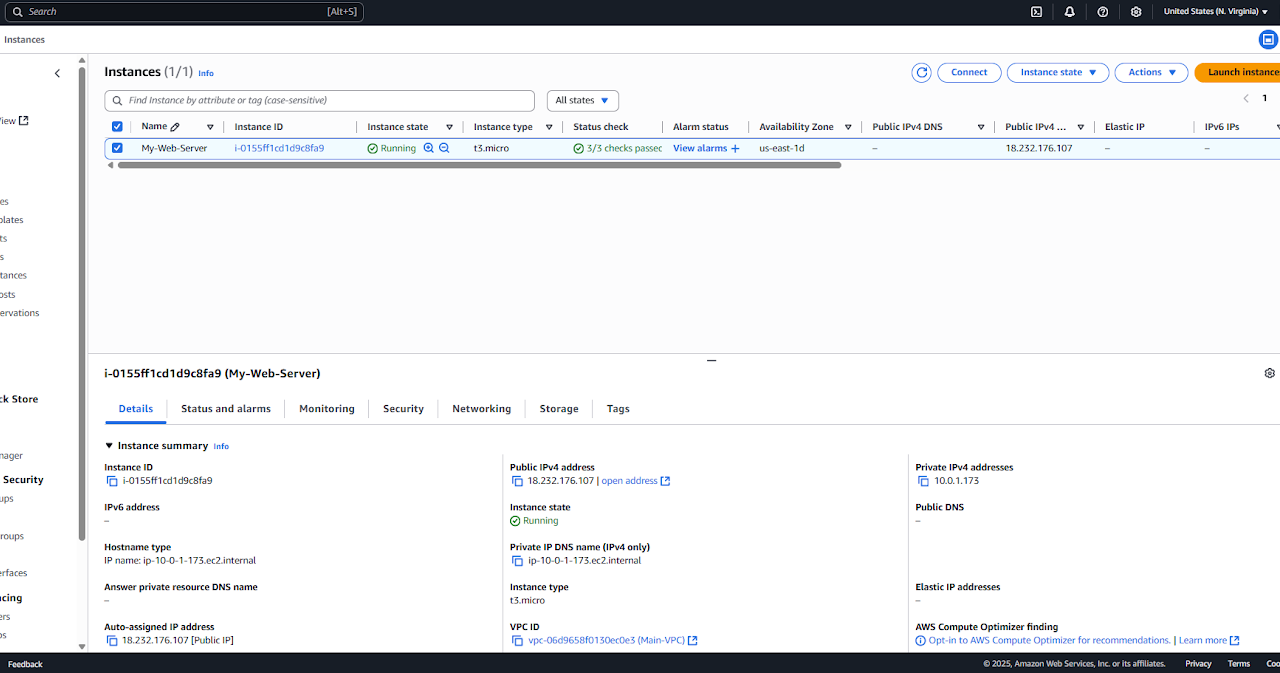
Task: Click the Find Instance search field
Action: [x=320, y=100]
